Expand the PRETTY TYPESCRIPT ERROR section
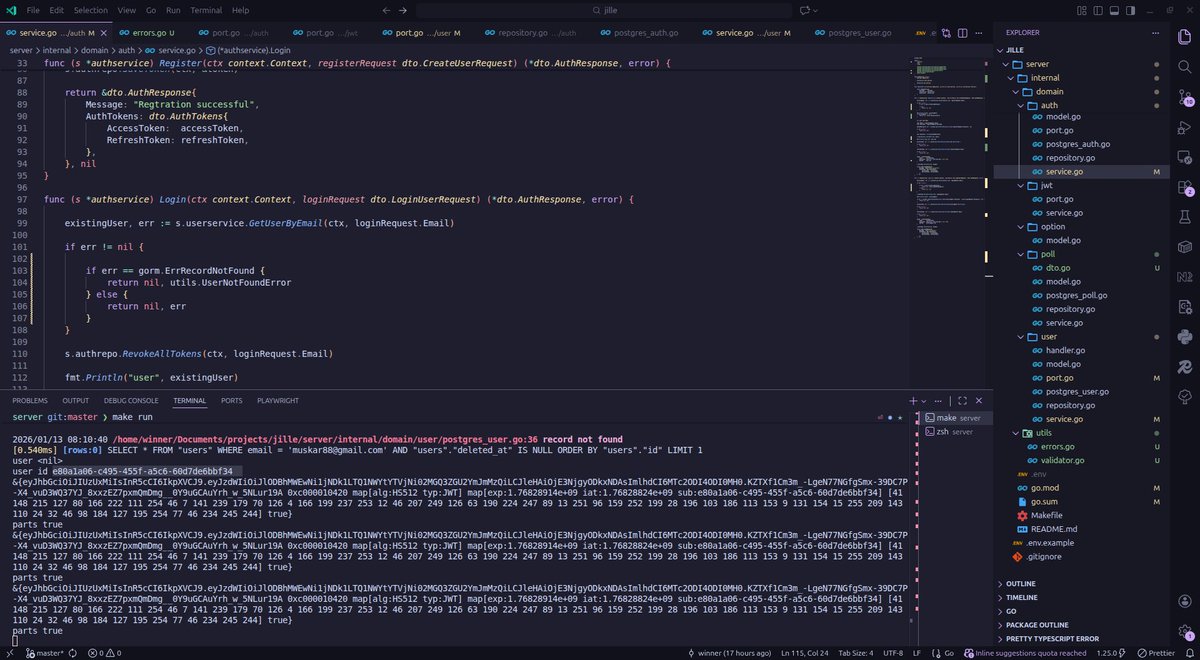This screenshot has height=660, width=1200. pos(1081,638)
